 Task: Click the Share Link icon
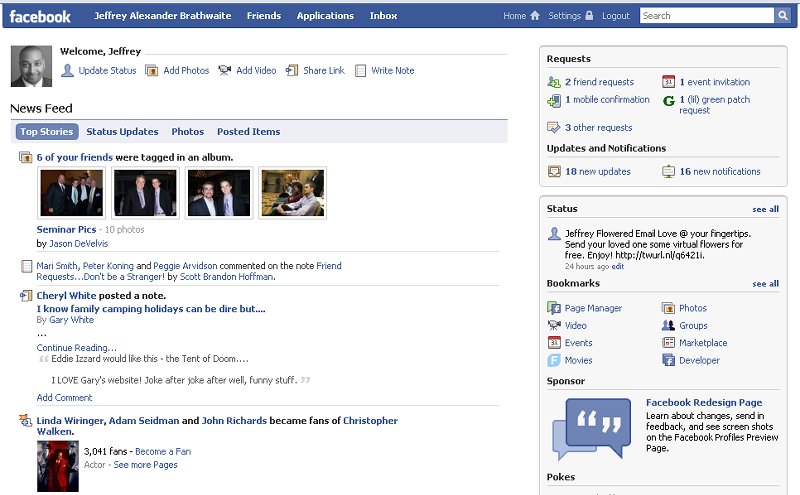pos(292,71)
